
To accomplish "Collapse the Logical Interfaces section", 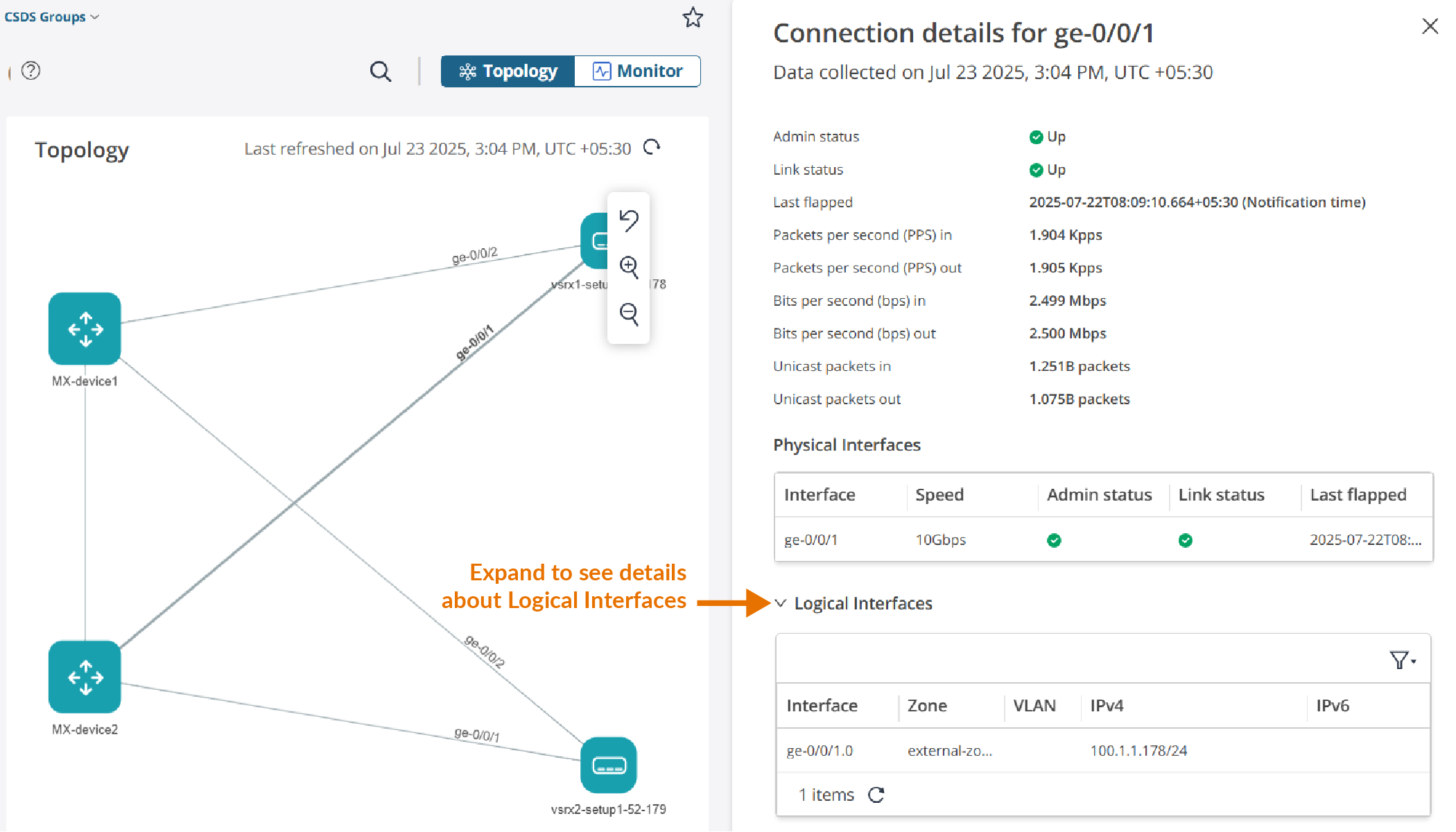I will click(x=781, y=603).
